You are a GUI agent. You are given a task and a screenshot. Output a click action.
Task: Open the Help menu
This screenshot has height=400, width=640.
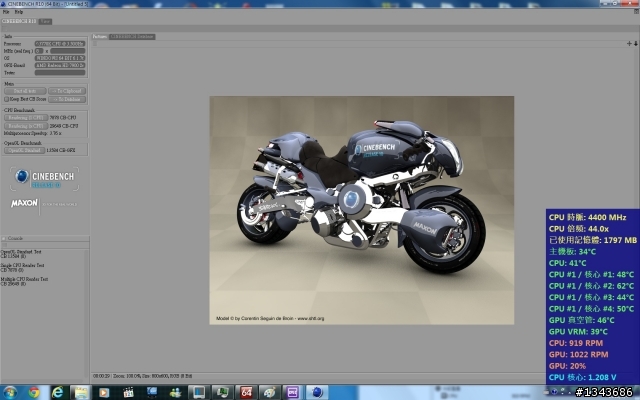point(19,12)
